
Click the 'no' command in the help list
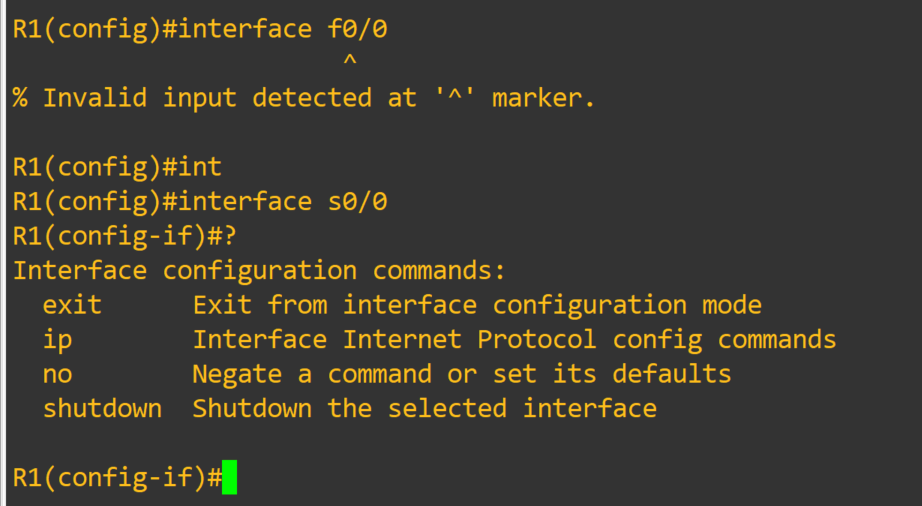pyautogui.click(x=57, y=374)
